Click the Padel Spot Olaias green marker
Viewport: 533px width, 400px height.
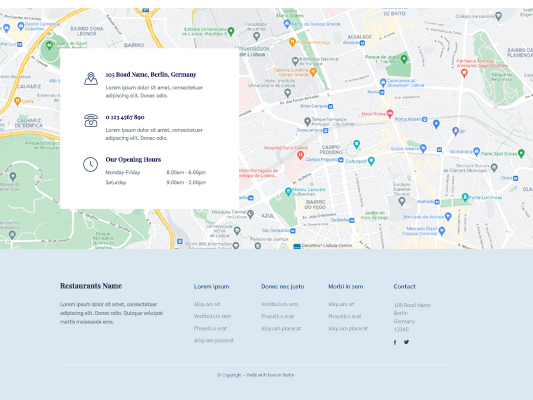click(x=521, y=153)
